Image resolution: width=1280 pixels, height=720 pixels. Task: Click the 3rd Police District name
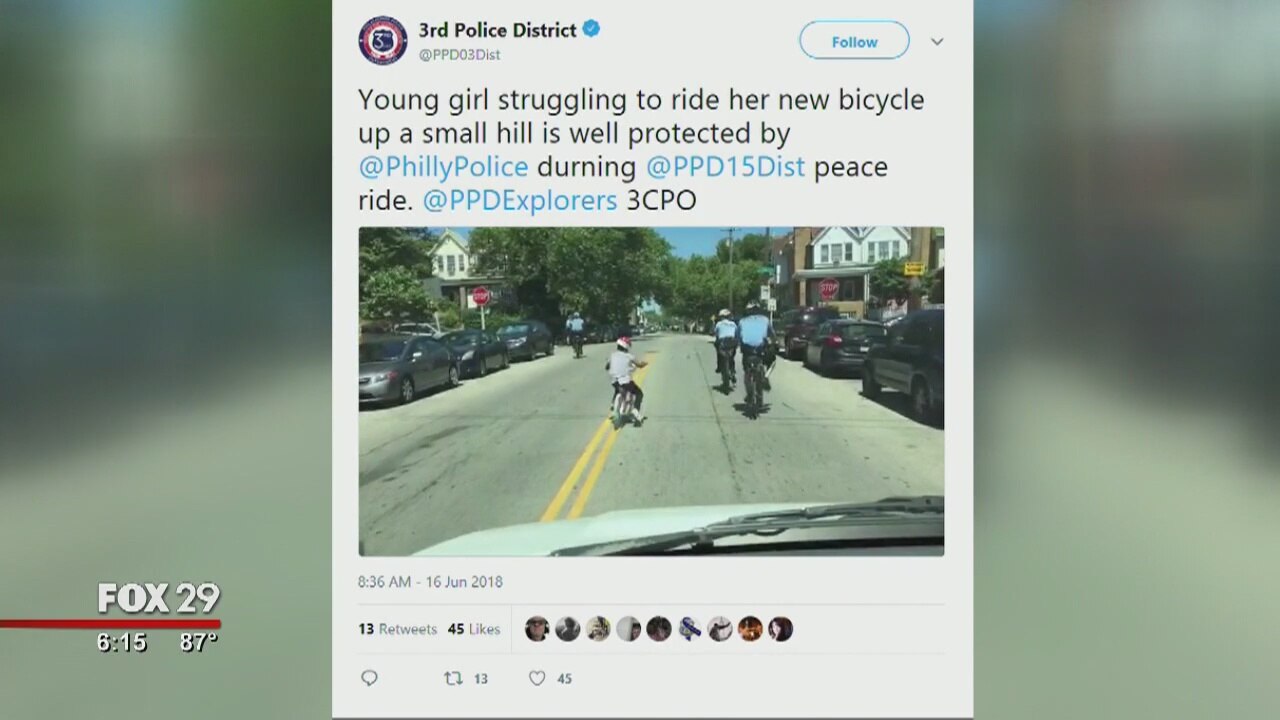[497, 29]
